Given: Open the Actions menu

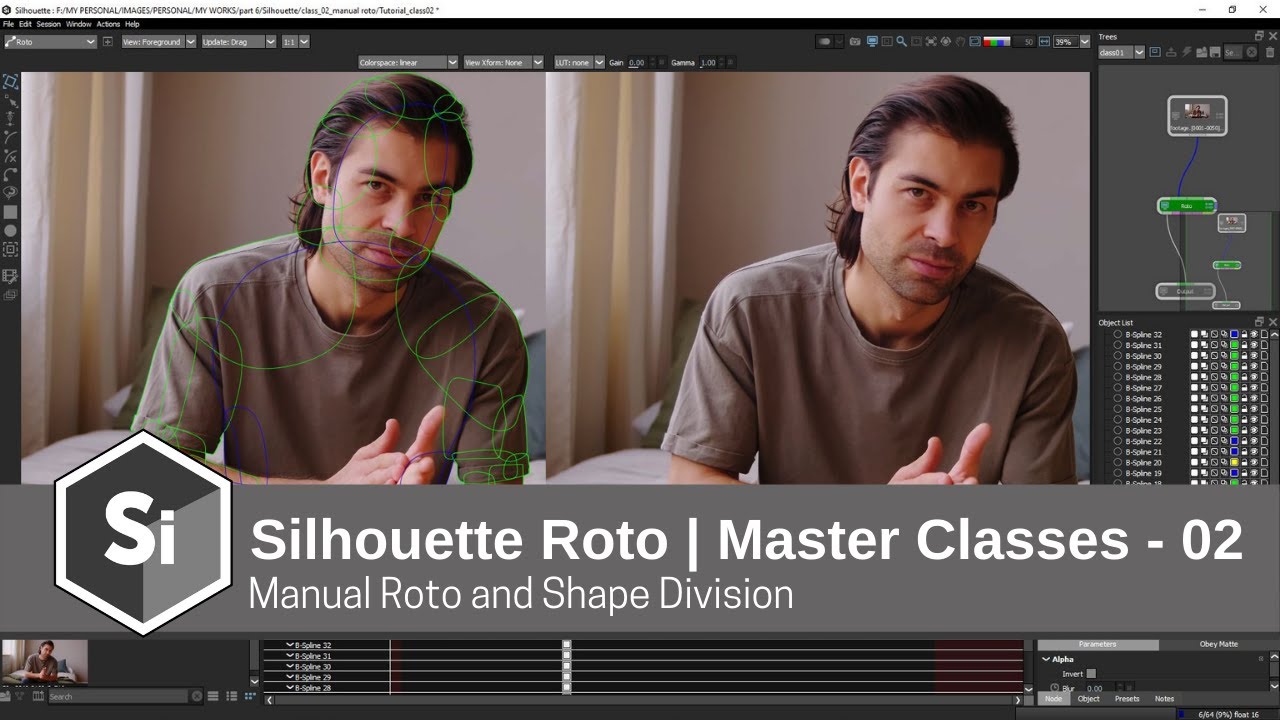Looking at the screenshot, I should point(108,24).
